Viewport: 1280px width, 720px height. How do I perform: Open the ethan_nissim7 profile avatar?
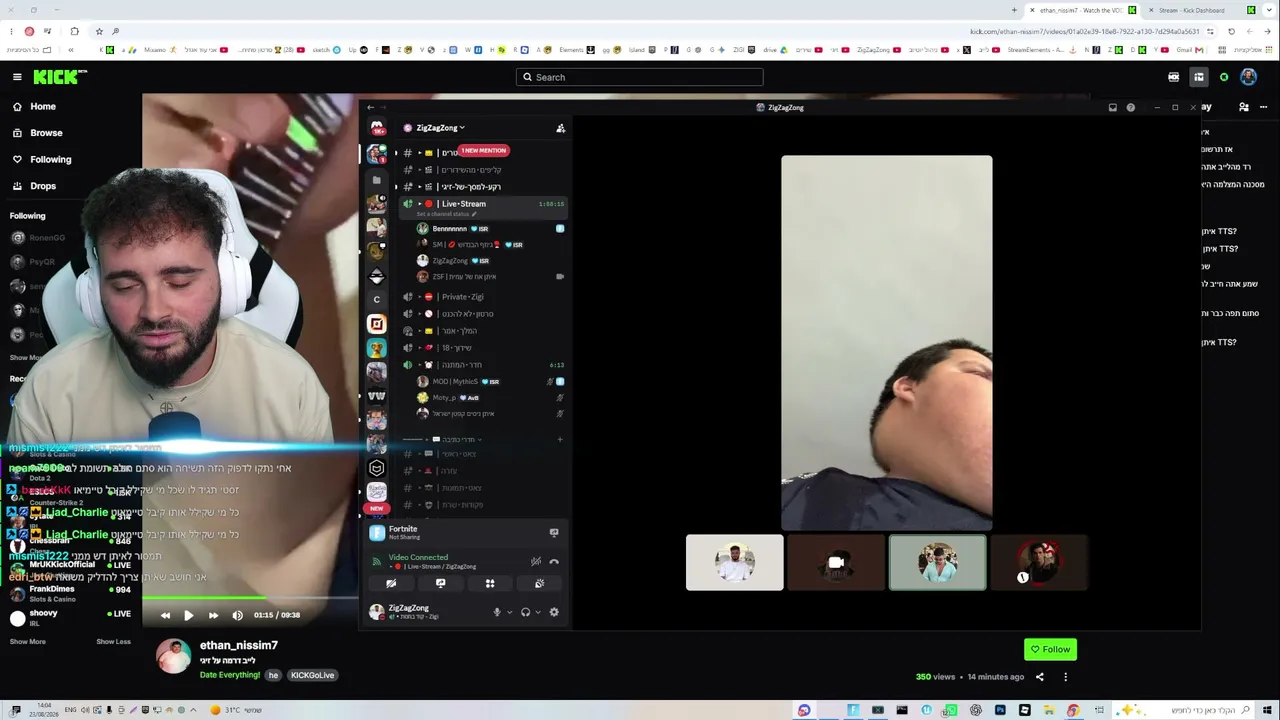pos(173,656)
